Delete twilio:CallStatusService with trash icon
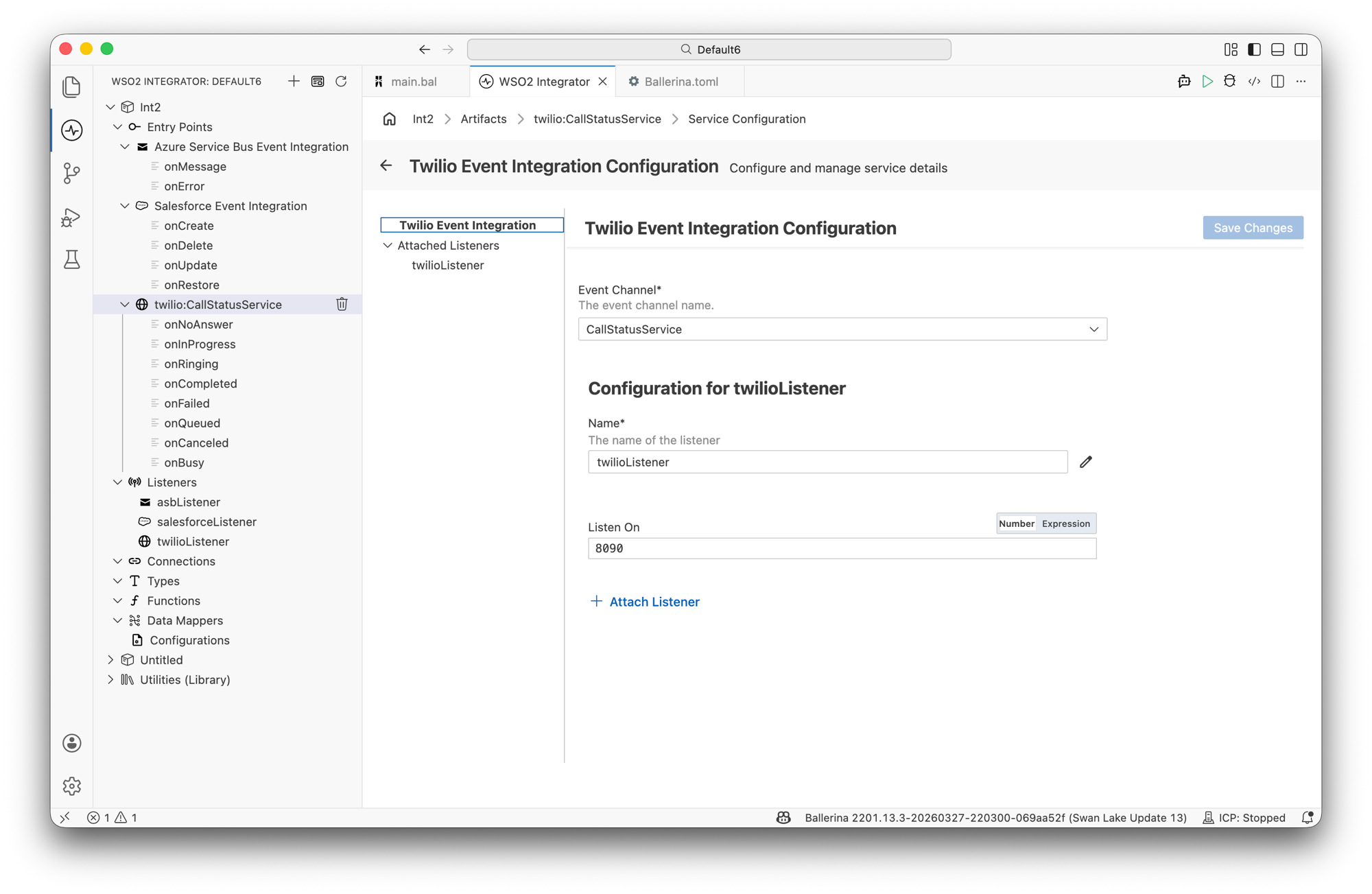Viewport: 1372px width, 894px height. [342, 304]
